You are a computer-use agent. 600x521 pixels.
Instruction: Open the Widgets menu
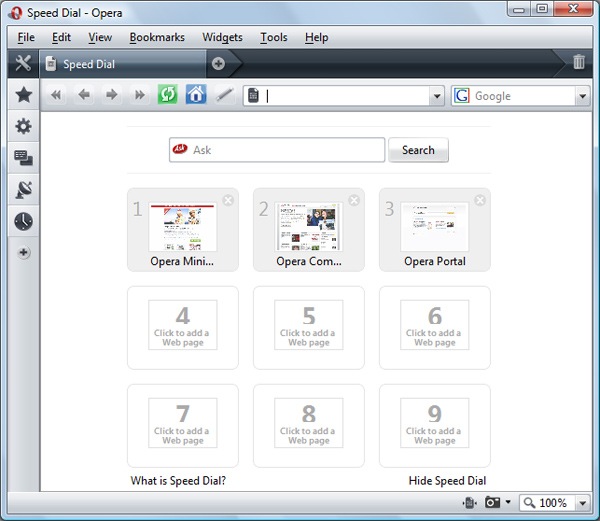click(222, 37)
